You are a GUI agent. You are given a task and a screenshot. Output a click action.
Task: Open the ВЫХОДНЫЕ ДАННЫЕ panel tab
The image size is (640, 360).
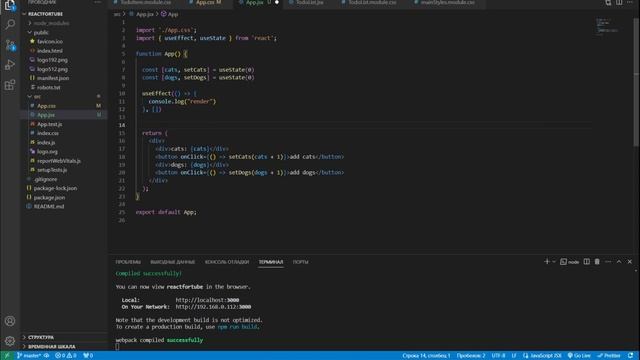click(x=173, y=262)
